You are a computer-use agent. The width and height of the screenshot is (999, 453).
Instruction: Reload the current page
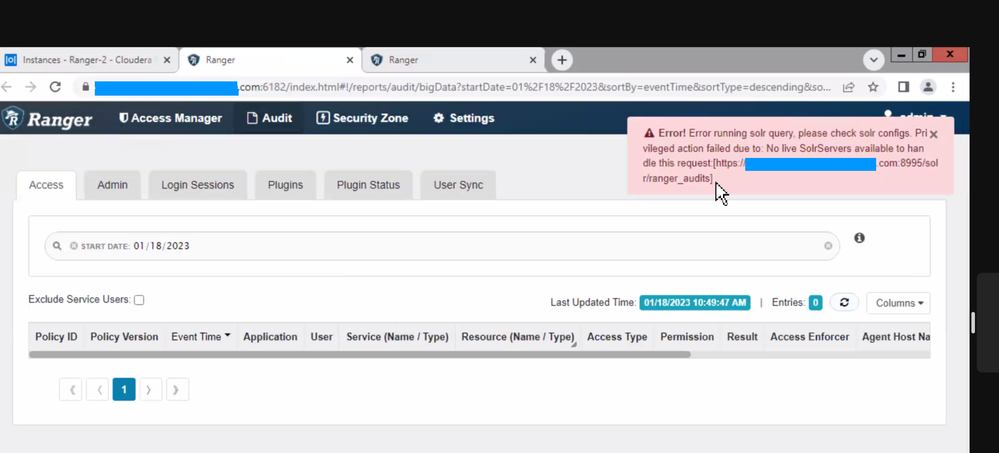[x=55, y=87]
